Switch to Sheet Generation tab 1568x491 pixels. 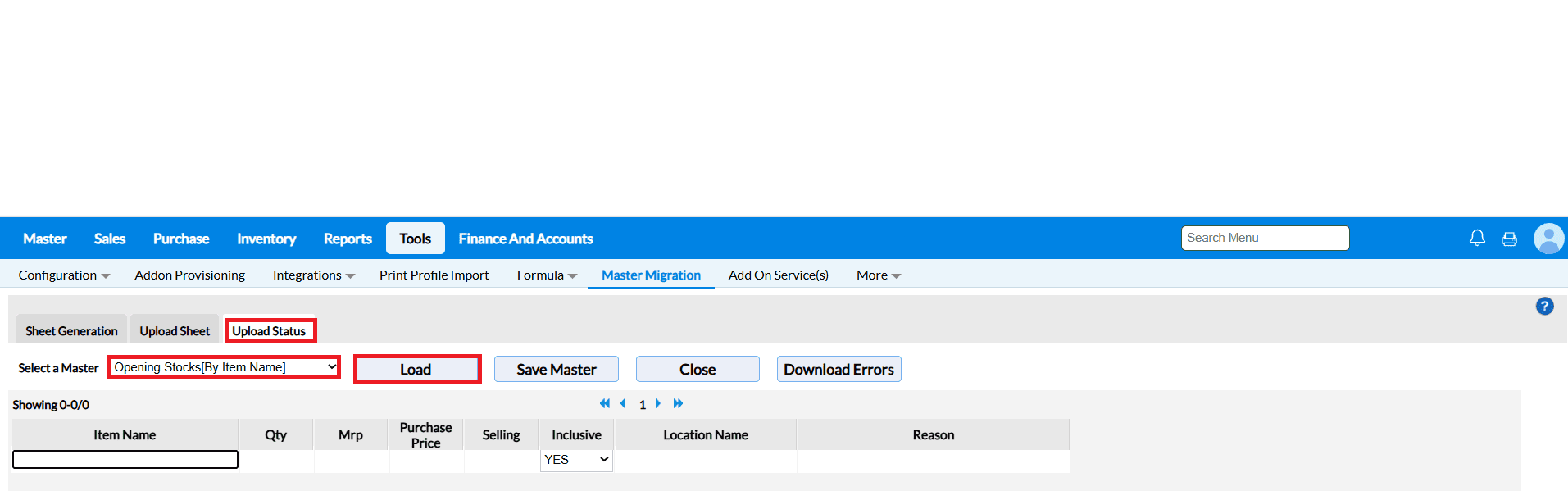tap(71, 330)
